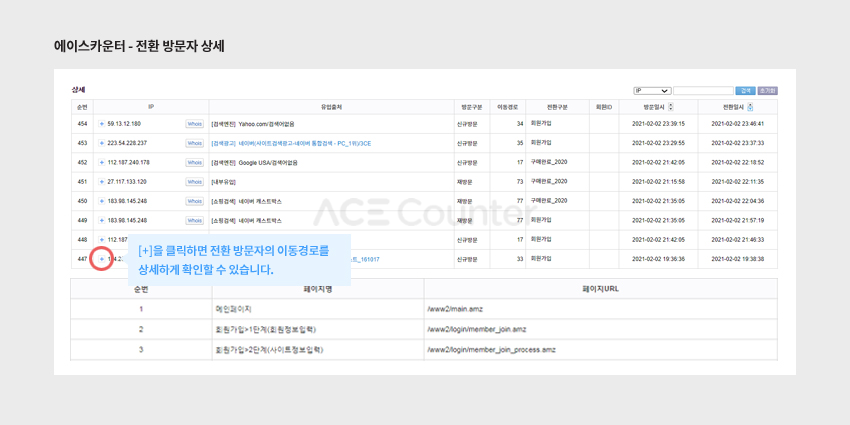Viewport: 850px width, 425px height.
Task: Expand the plus icon for row 447
Action: 101,259
